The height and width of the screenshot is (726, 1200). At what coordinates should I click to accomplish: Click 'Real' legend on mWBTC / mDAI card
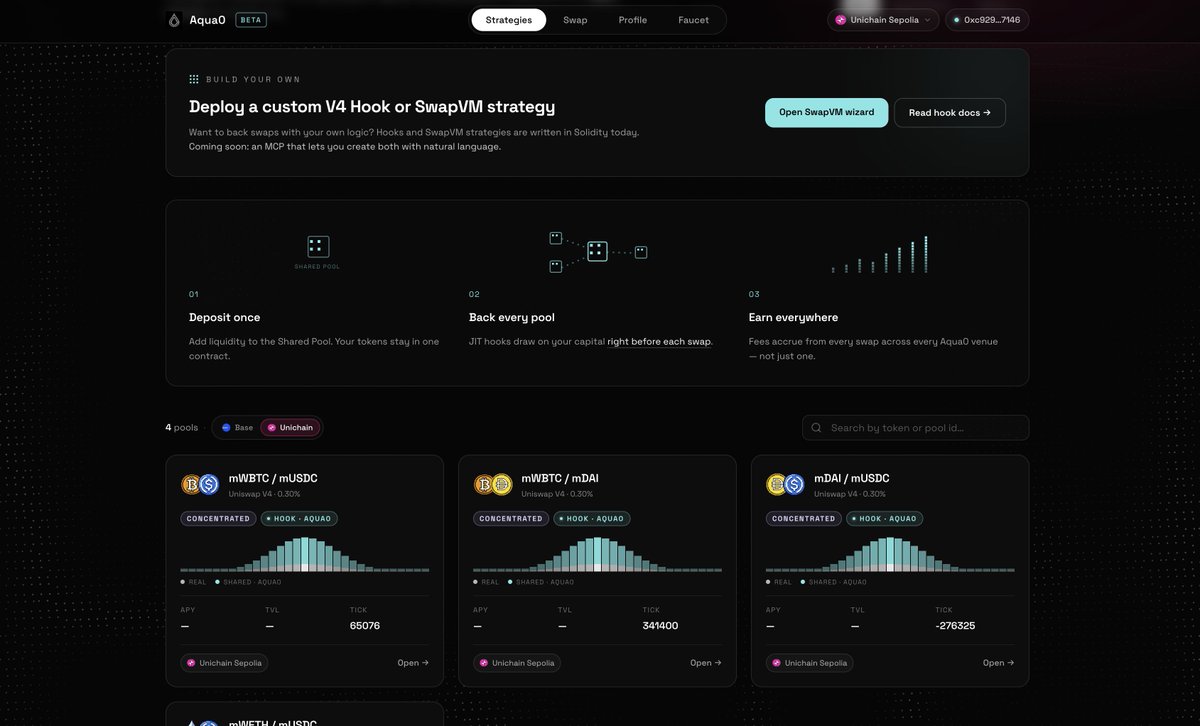[x=487, y=582]
